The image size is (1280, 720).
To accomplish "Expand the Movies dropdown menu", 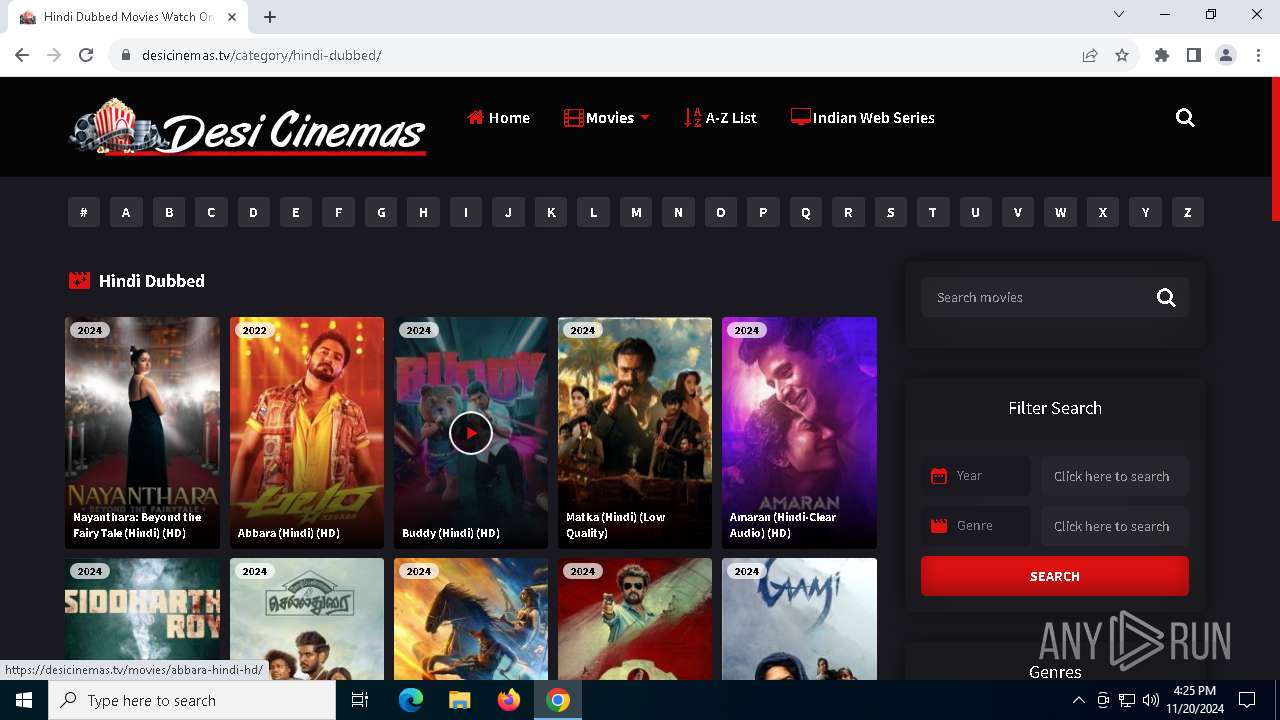I will tap(606, 118).
